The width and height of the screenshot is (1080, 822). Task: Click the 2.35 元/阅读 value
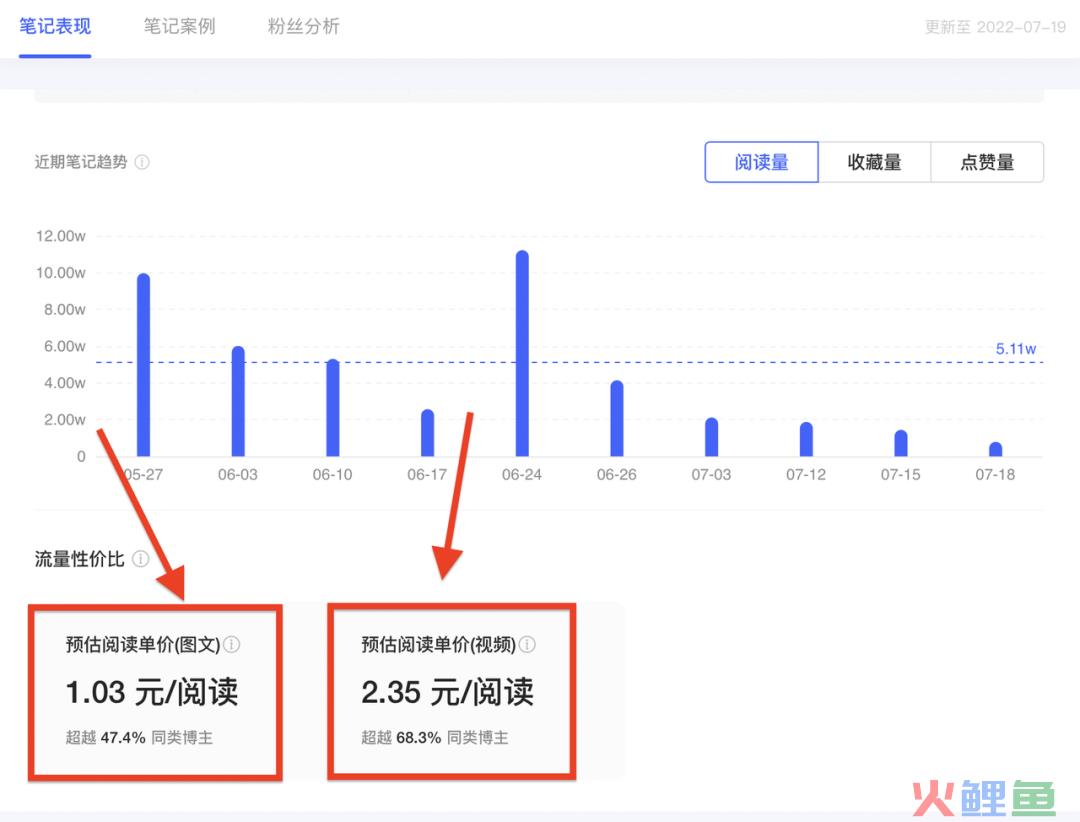click(447, 692)
